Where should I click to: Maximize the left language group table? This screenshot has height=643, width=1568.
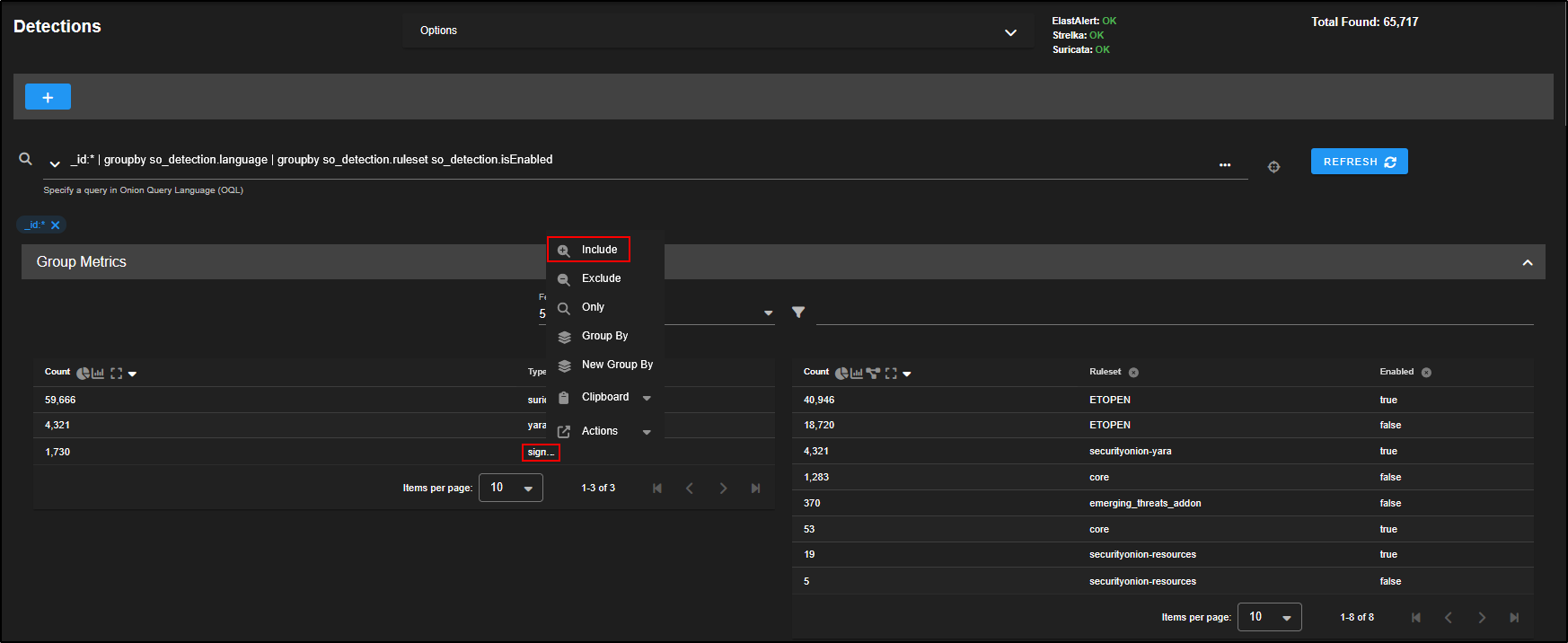point(116,374)
